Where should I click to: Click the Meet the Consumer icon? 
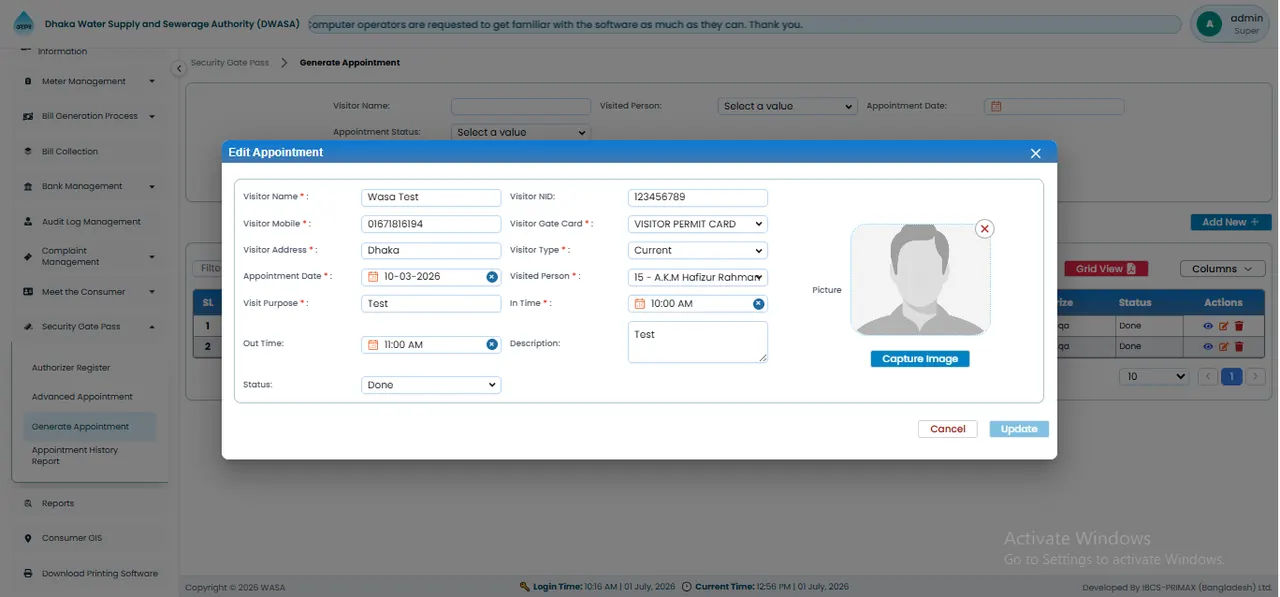[x=28, y=292]
